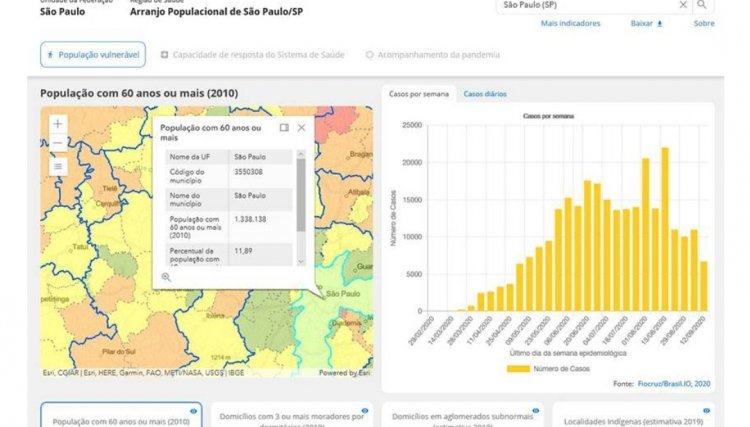Screen dimensions: 750x427
Task: Click the Baixar download icon
Action: 660,23
